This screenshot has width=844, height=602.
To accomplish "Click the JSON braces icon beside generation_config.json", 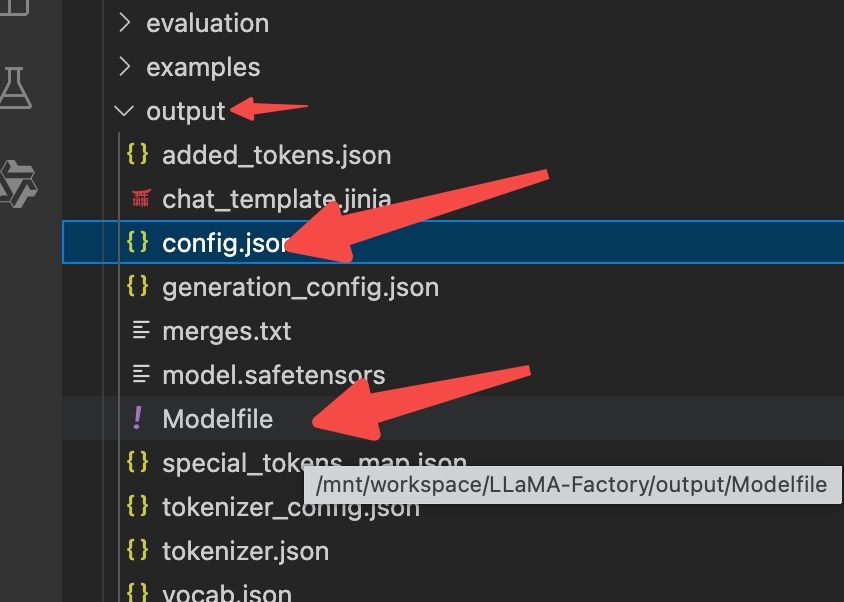I will 139,287.
